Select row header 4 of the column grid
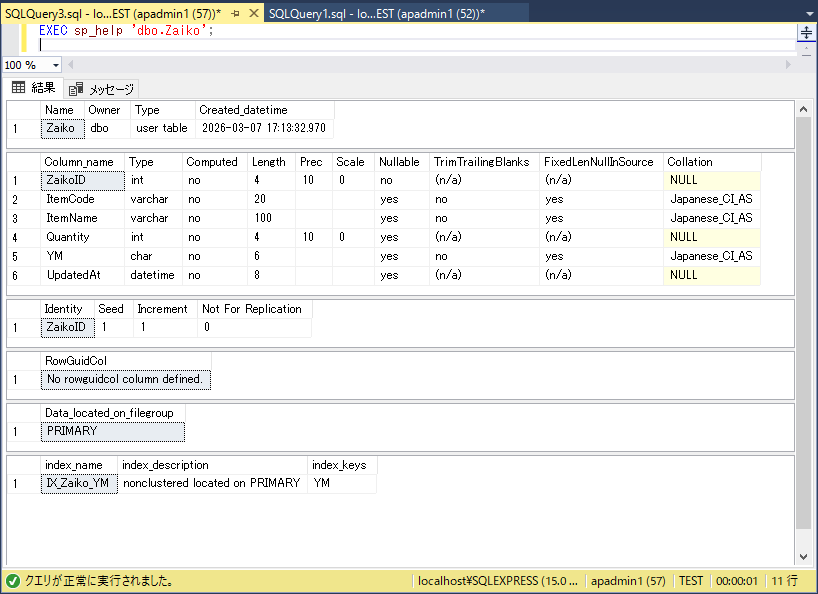Image resolution: width=818 pixels, height=594 pixels. [x=16, y=238]
